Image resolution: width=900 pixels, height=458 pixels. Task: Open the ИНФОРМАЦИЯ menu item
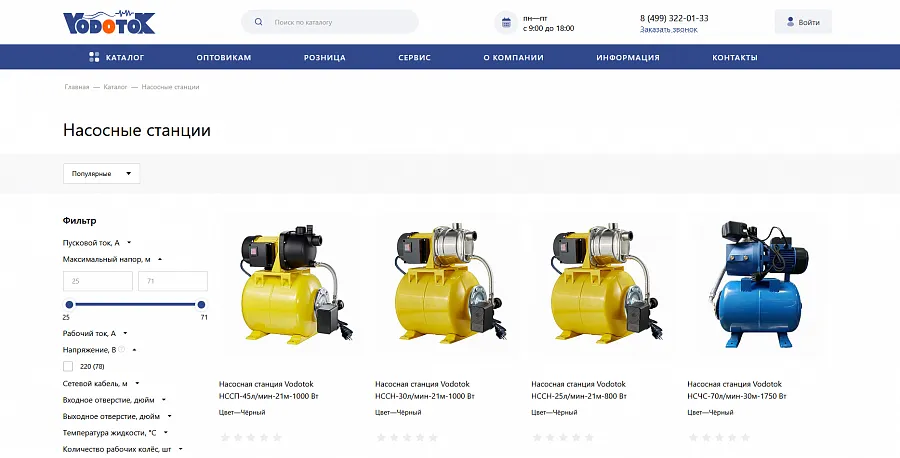pyautogui.click(x=628, y=57)
